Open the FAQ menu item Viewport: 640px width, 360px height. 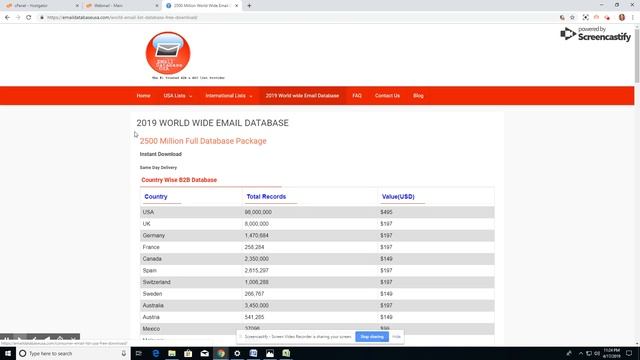click(357, 96)
